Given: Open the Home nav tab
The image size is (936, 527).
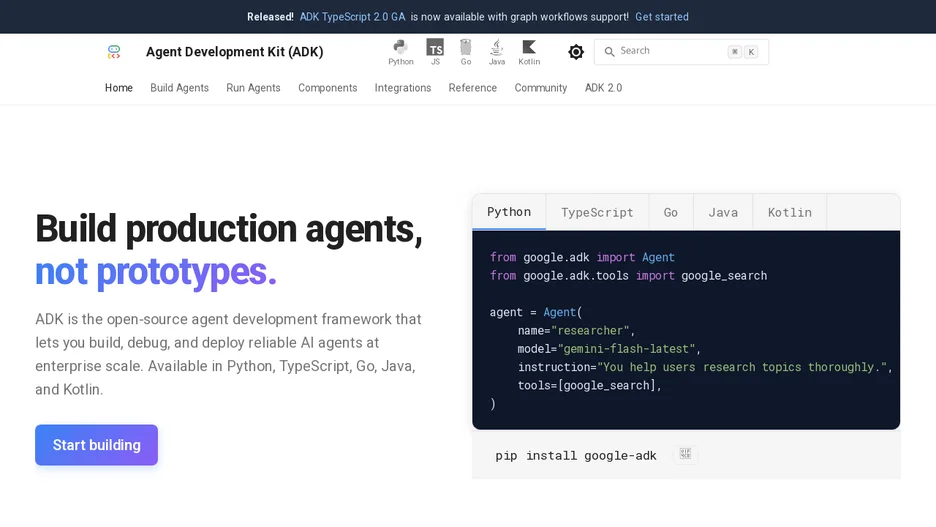Looking at the screenshot, I should [x=119, y=88].
